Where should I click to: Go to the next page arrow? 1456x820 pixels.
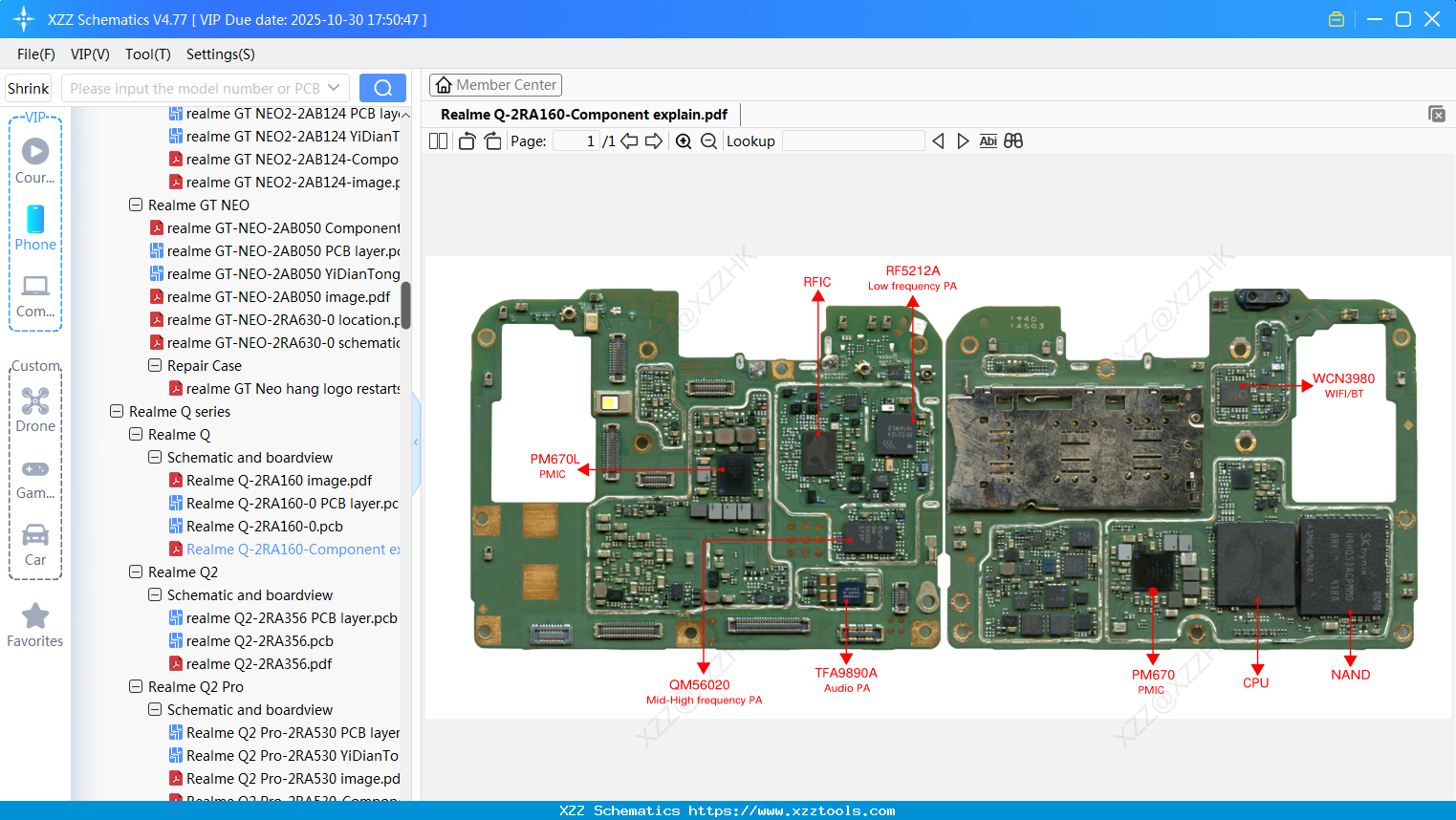point(654,141)
